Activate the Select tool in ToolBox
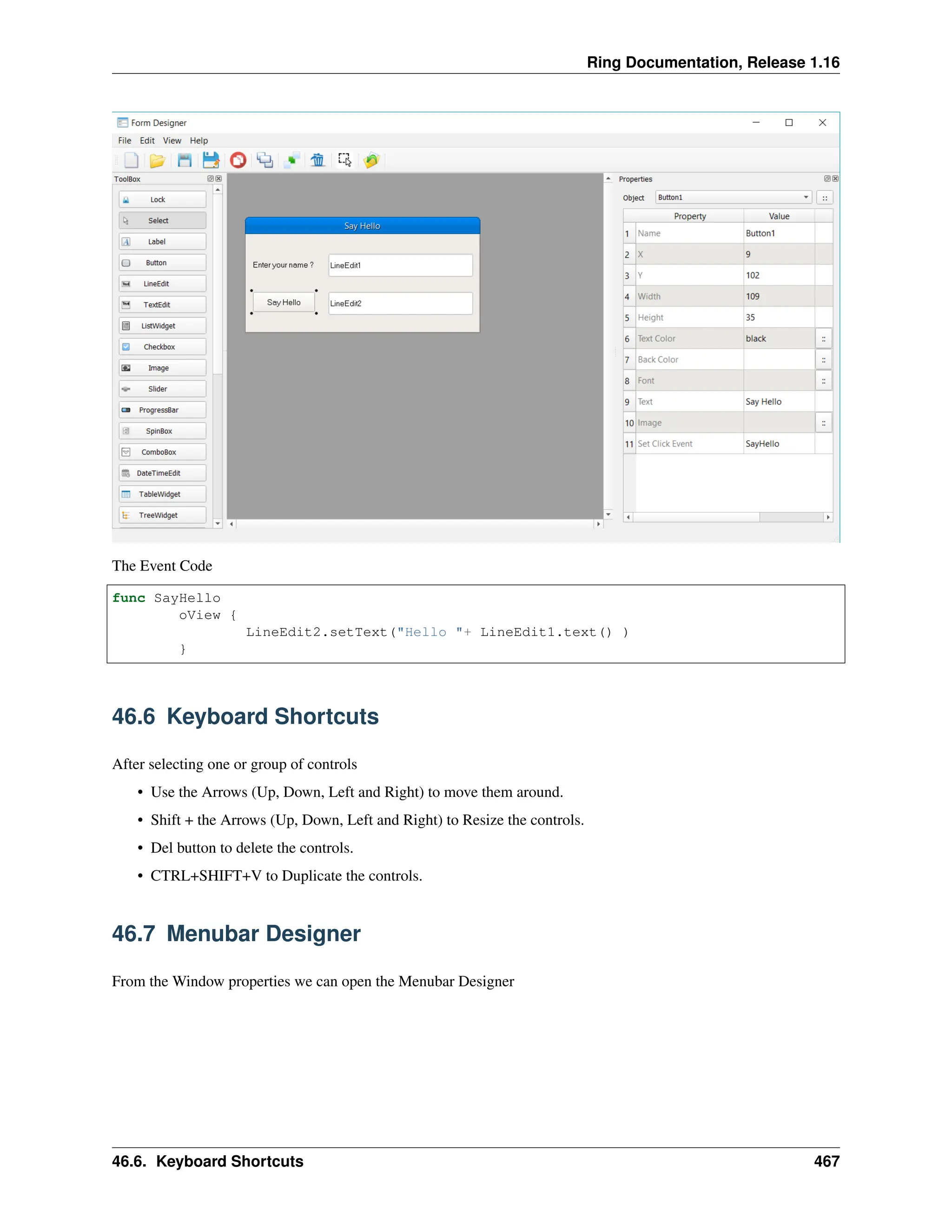 point(162,220)
